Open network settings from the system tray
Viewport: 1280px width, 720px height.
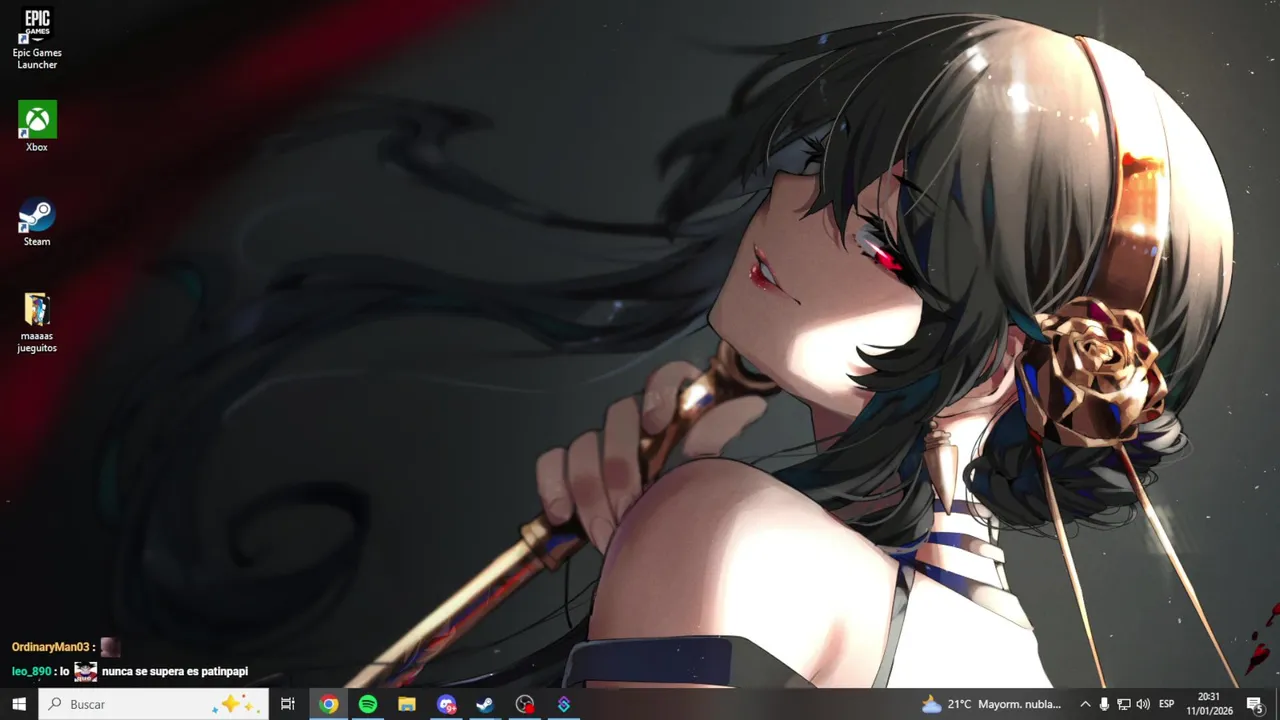pos(1123,704)
